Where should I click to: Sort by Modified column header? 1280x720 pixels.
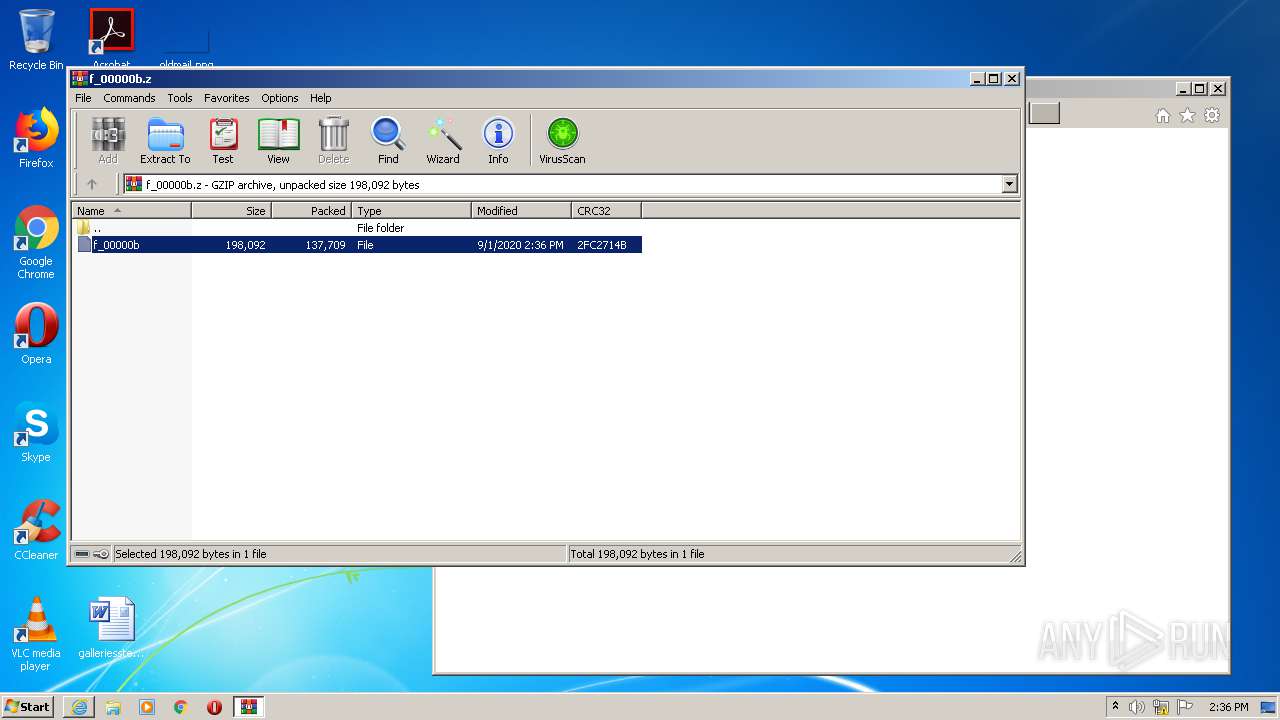pyautogui.click(x=521, y=210)
